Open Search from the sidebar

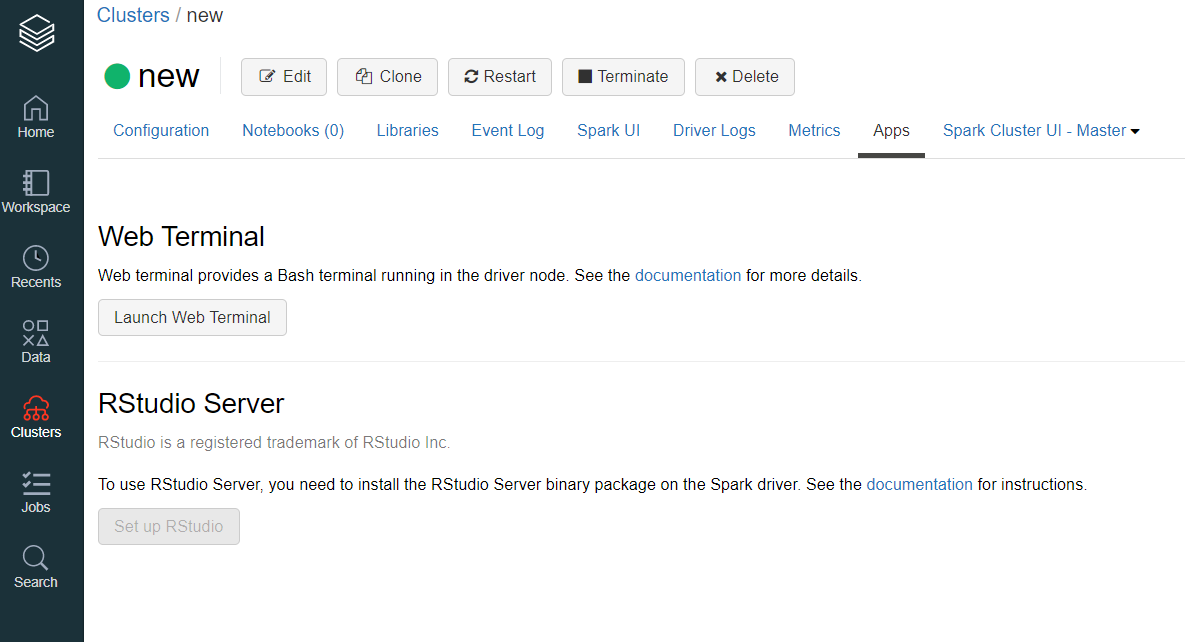[x=36, y=567]
